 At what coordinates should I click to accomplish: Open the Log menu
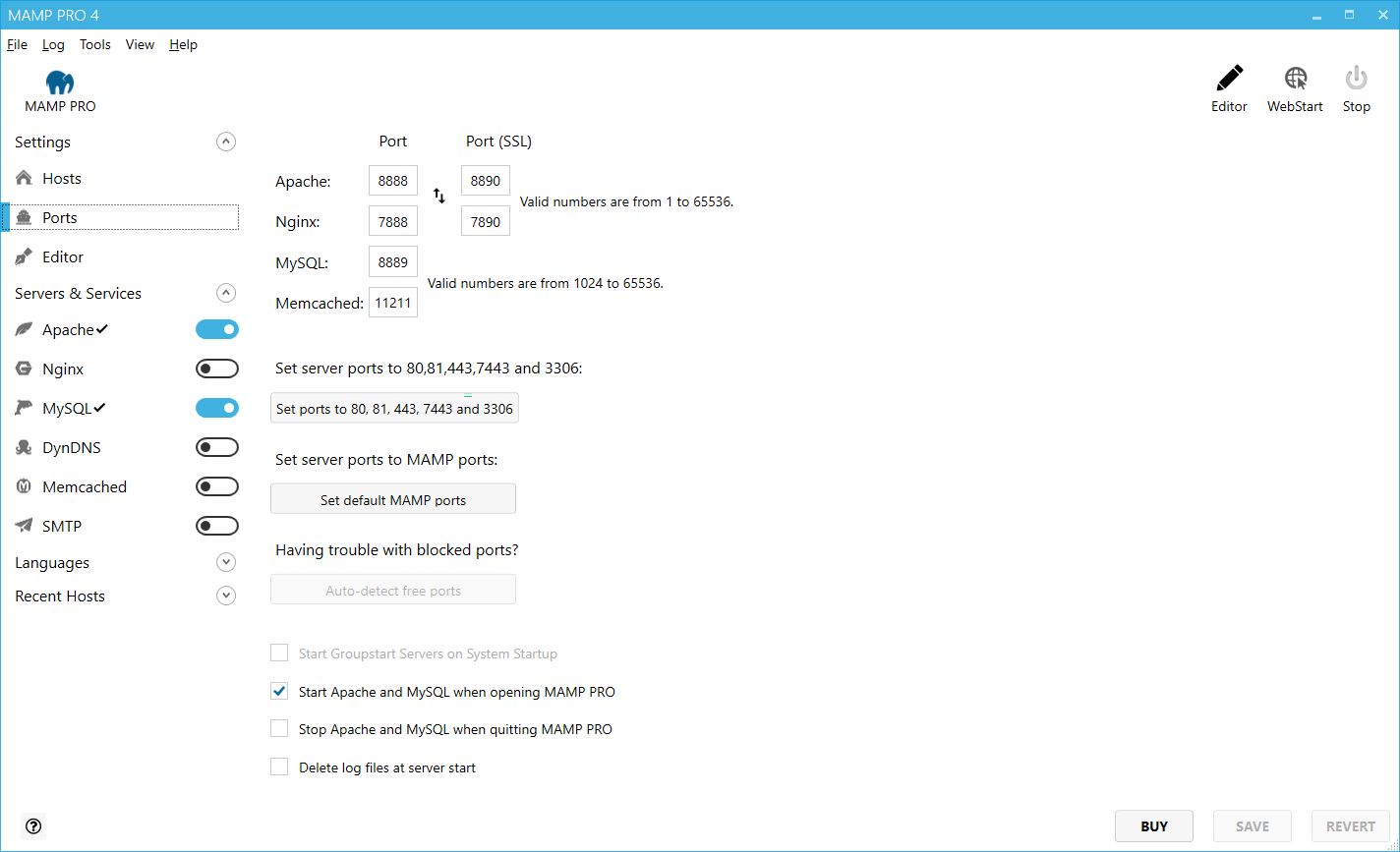coord(53,44)
